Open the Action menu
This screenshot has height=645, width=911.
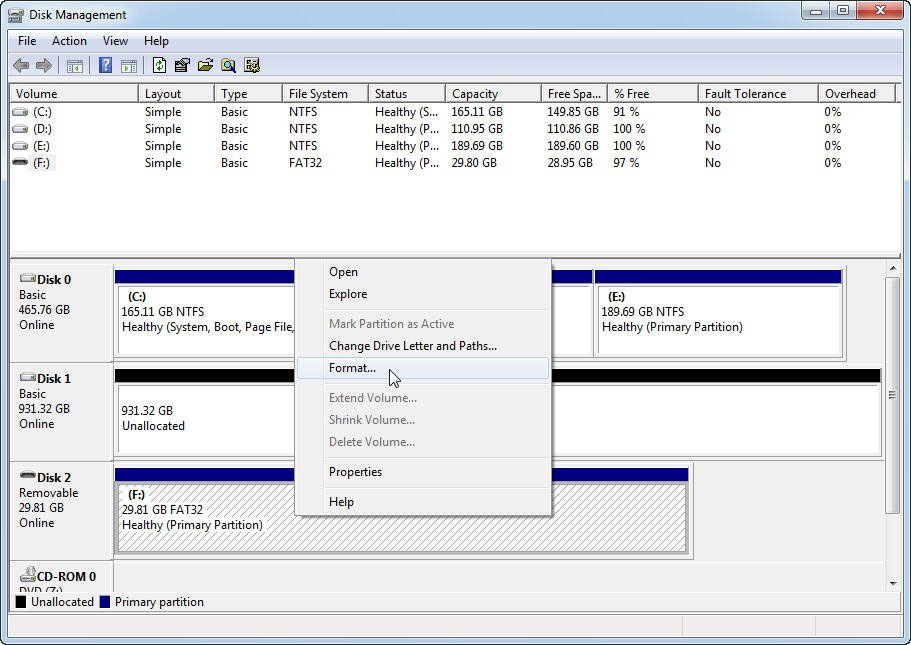69,41
